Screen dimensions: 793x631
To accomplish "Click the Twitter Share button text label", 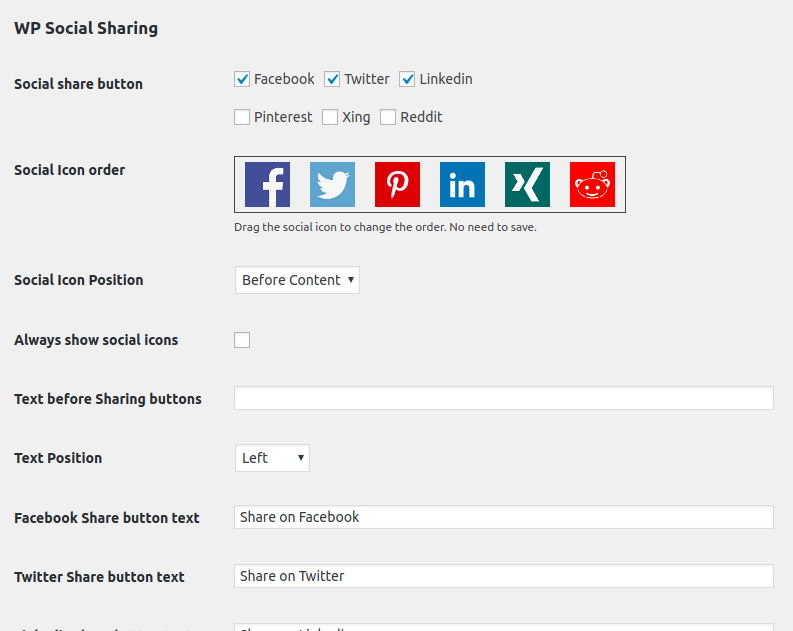I will [99, 577].
